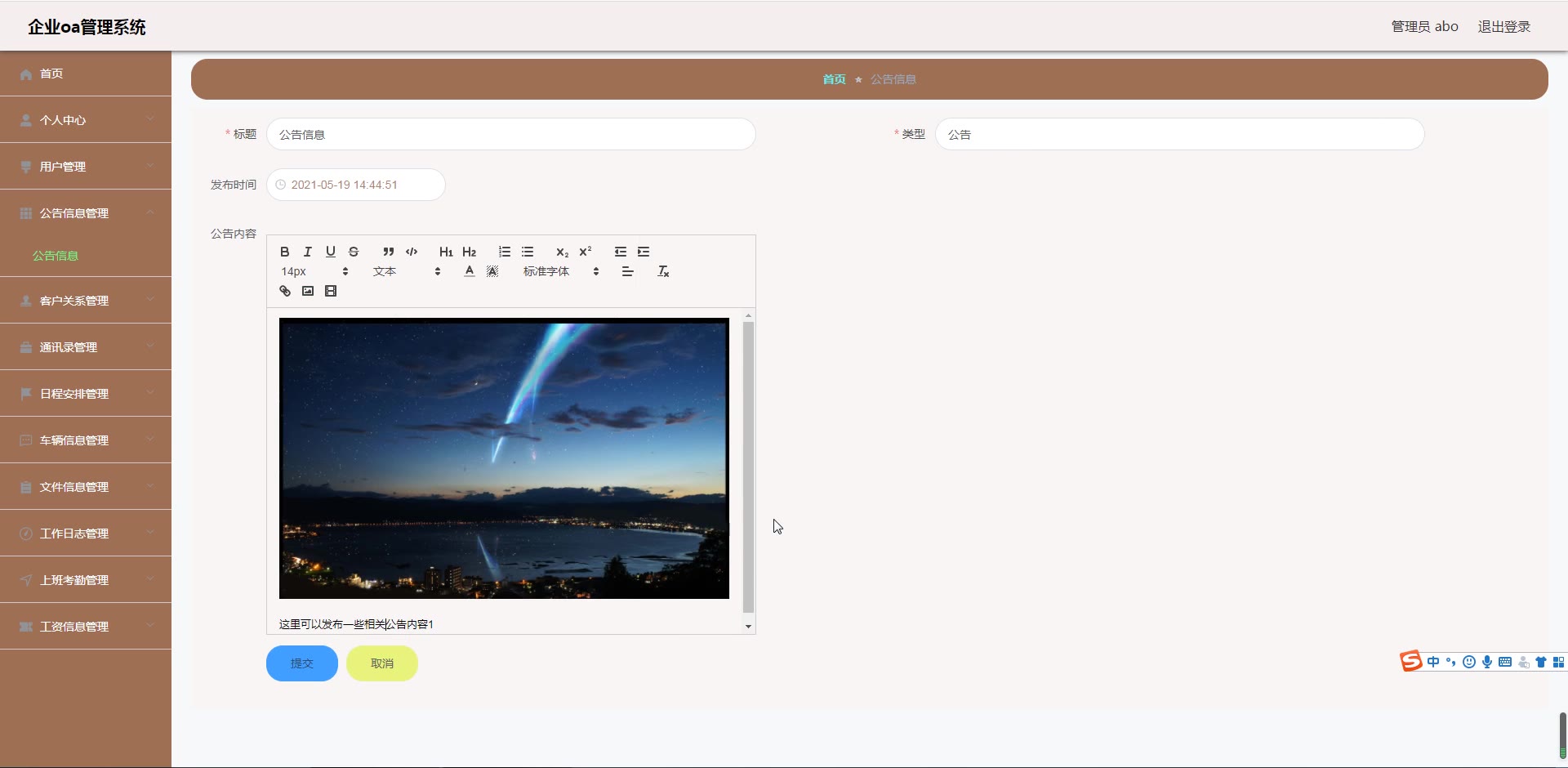Open the text color picker
Image resolution: width=1568 pixels, height=768 pixels.
click(x=470, y=271)
